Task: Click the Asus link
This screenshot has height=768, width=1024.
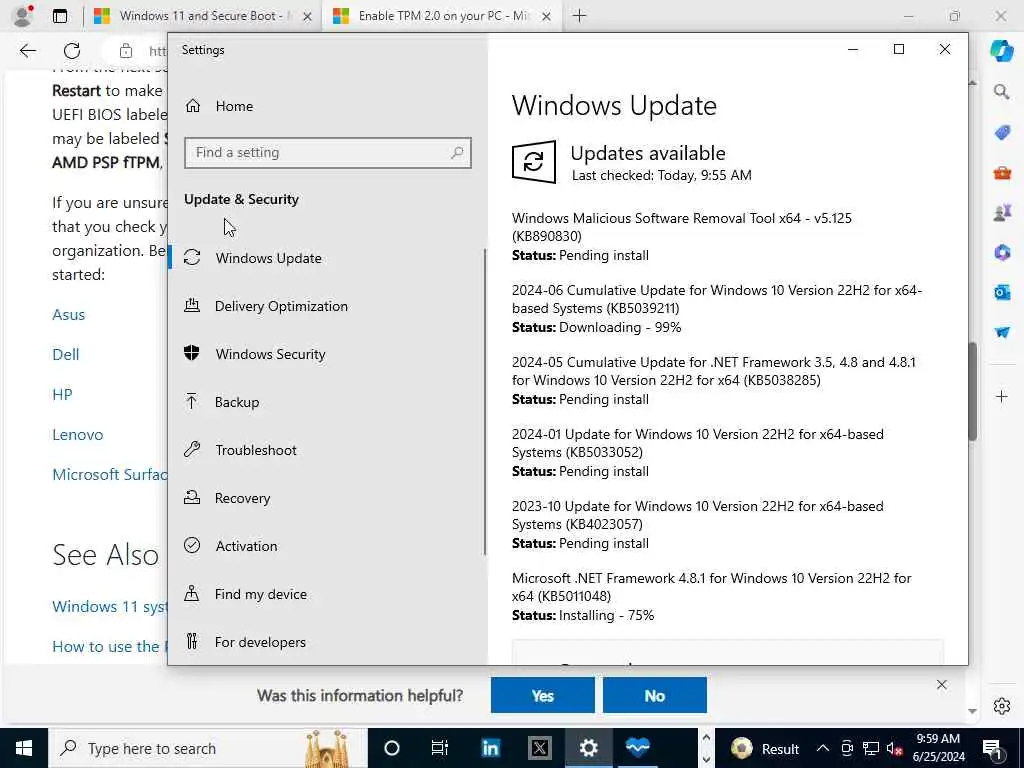Action: tap(69, 315)
